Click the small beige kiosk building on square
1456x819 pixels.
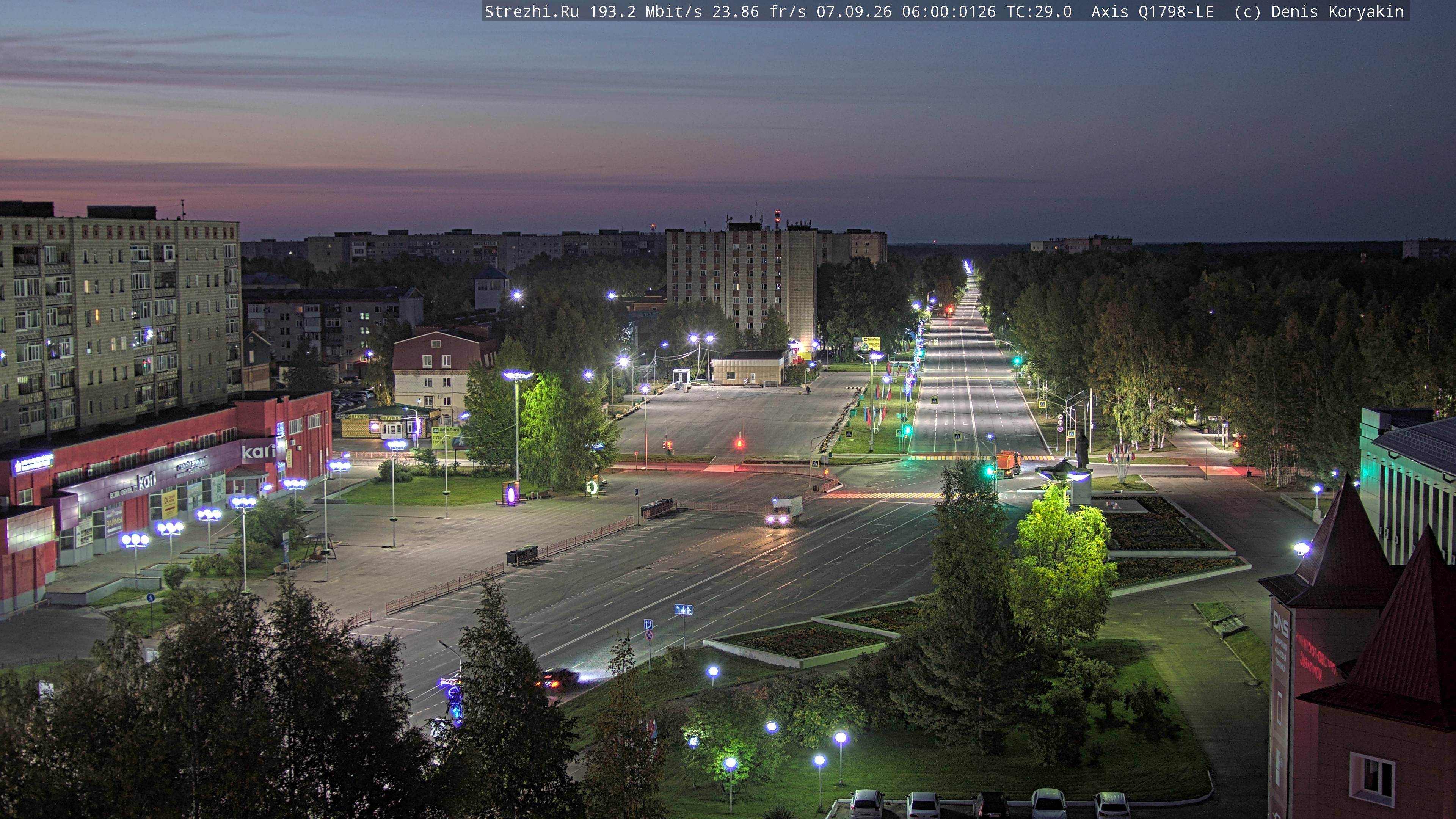point(748,367)
